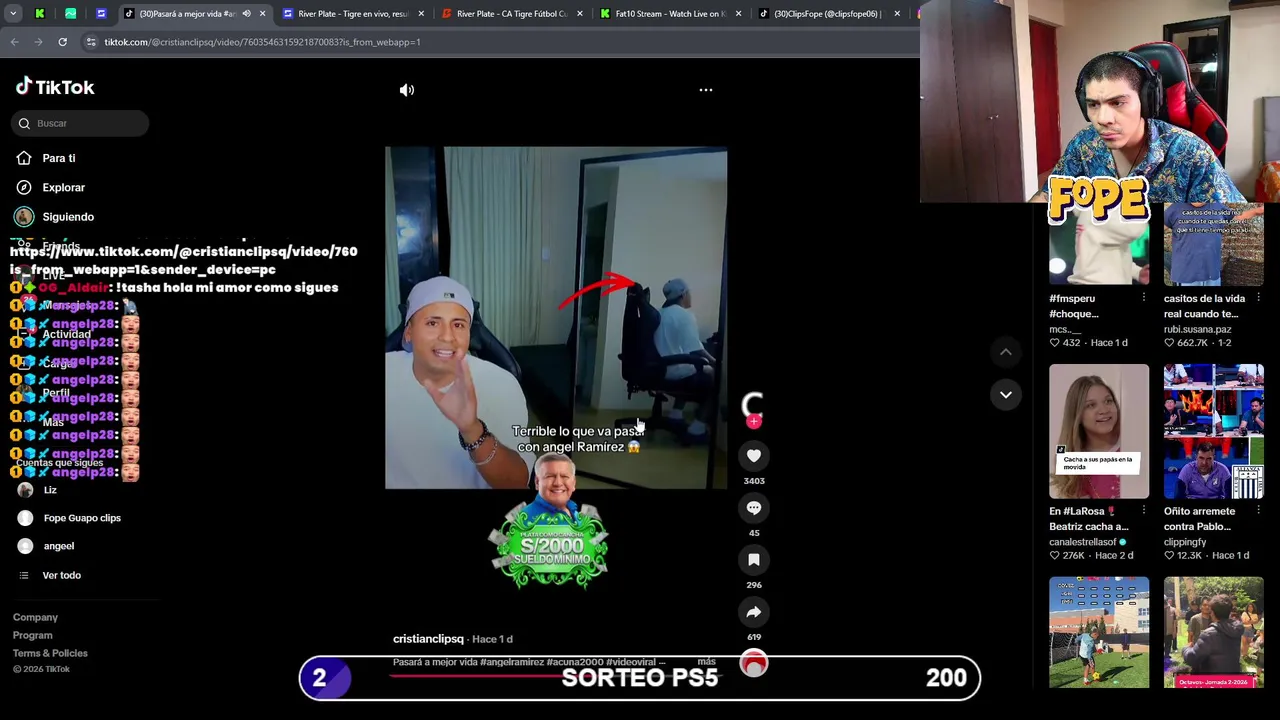Open options for the En #LaRosa card
Image resolution: width=1280 pixels, height=720 pixels.
pyautogui.click(x=1144, y=511)
